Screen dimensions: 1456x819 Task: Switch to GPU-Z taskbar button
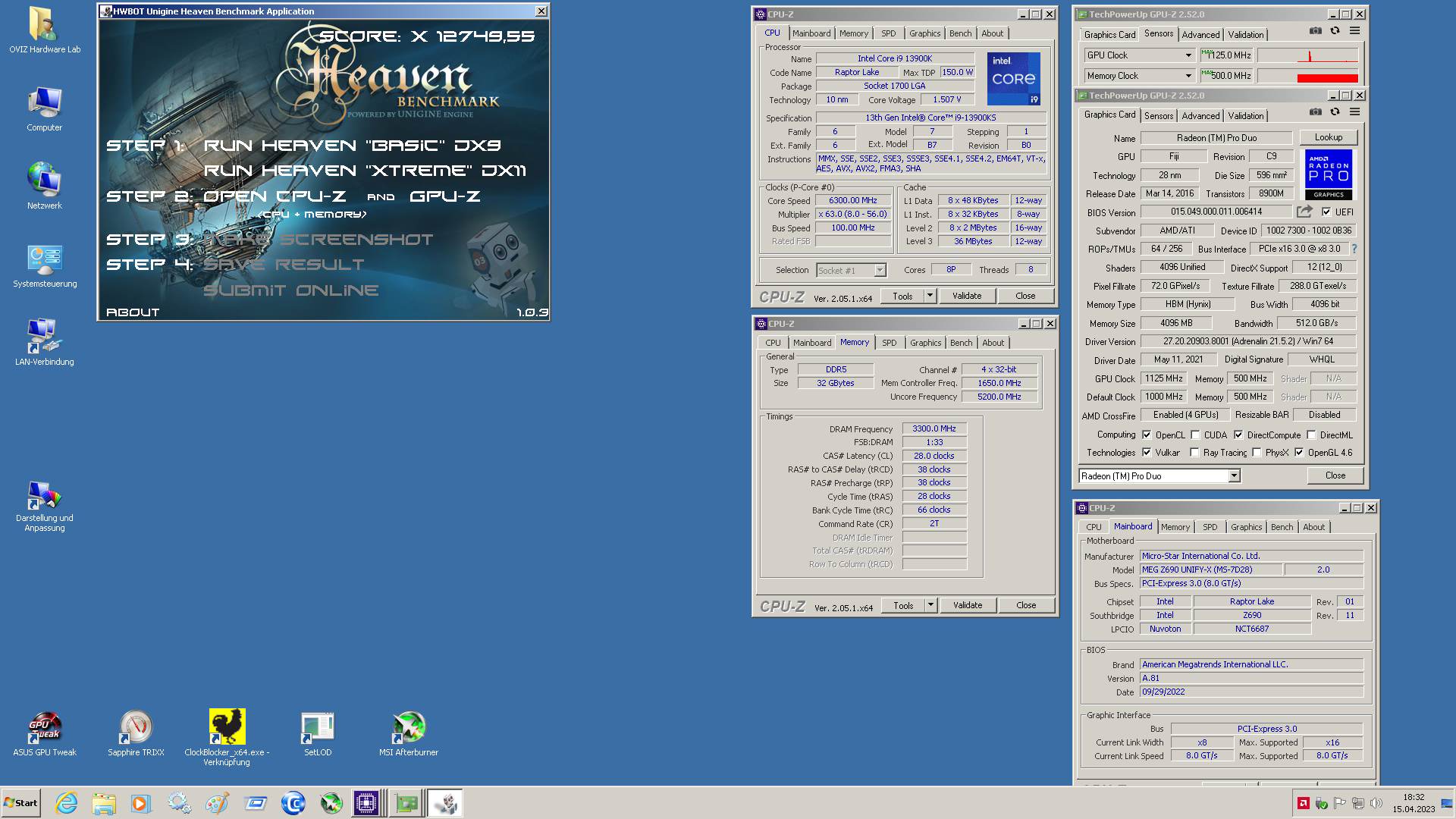coord(406,803)
